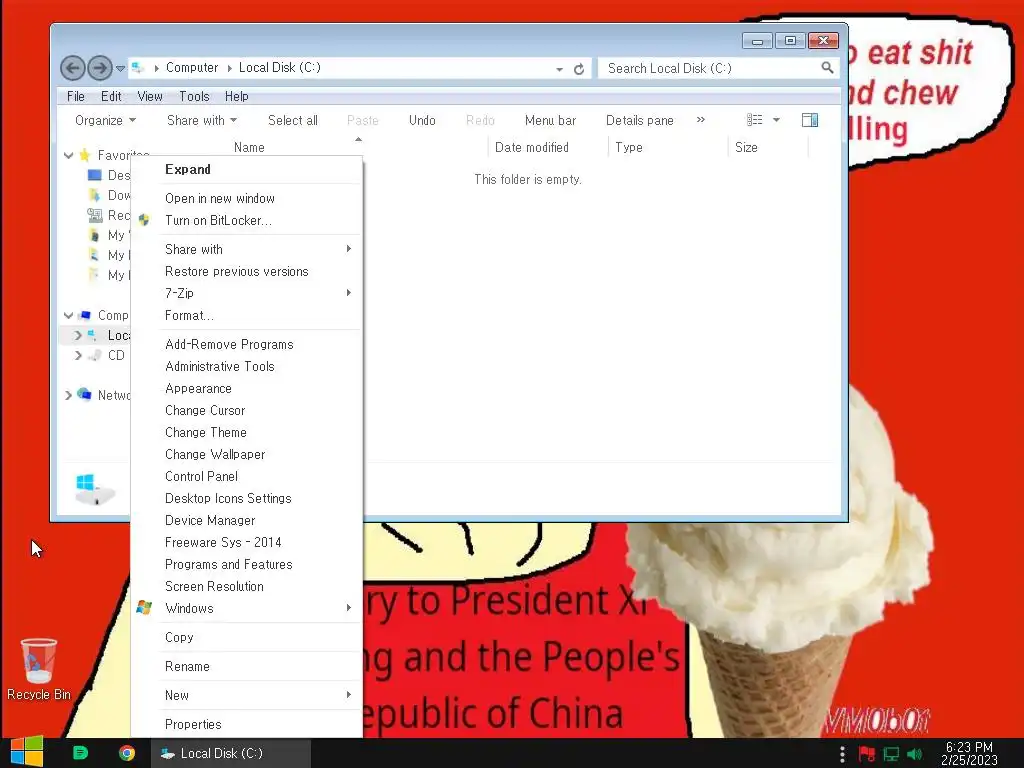Choose Turn on BitLocker
The height and width of the screenshot is (768, 1024).
pyautogui.click(x=247, y=220)
